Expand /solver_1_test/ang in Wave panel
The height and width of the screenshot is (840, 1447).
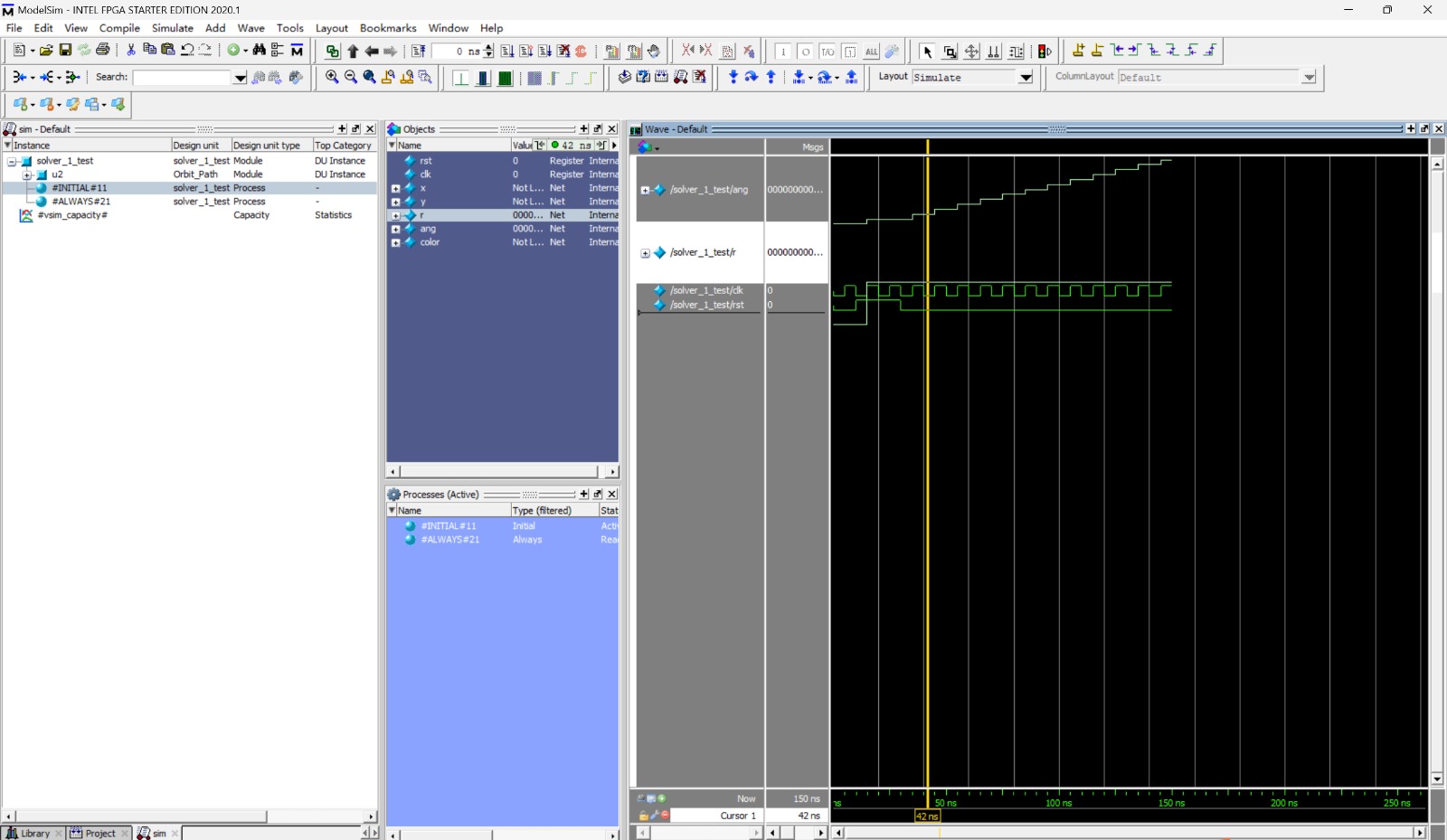point(645,190)
